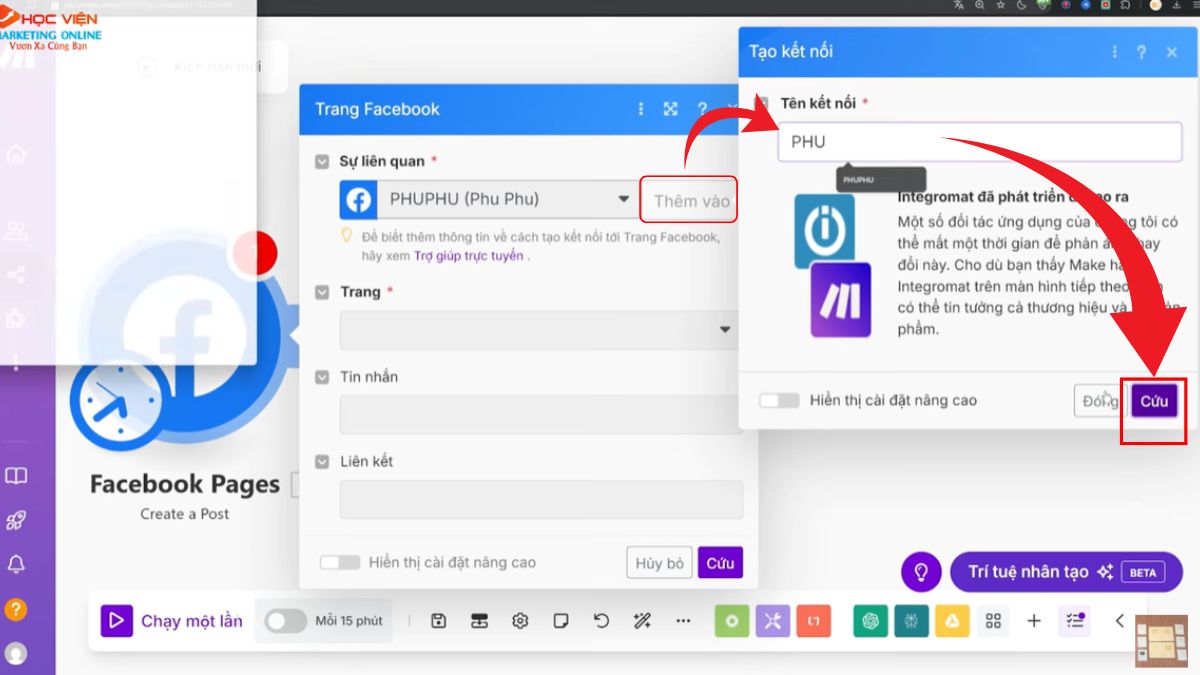This screenshot has width=1200, height=675.
Task: Open Trang Facebook panel three-dot menu
Action: tap(641, 109)
